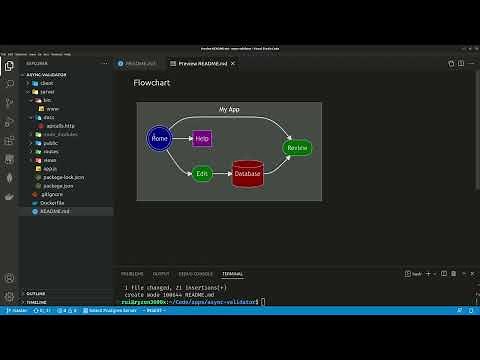Image resolution: width=480 pixels, height=360 pixels.
Task: Open the www file in tree
Action: click(53, 109)
